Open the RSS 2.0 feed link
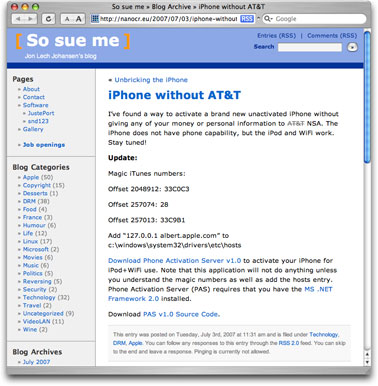Viewport: 378px width, 386px height. pos(289,343)
